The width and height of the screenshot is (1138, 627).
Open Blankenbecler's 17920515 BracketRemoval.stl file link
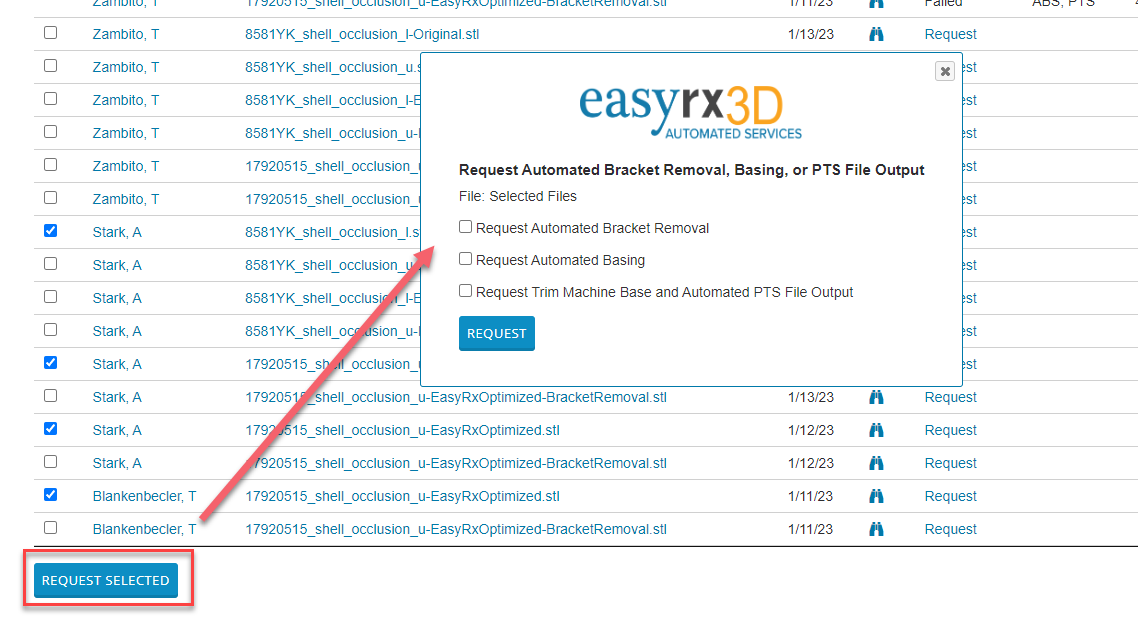pyautogui.click(x=456, y=529)
